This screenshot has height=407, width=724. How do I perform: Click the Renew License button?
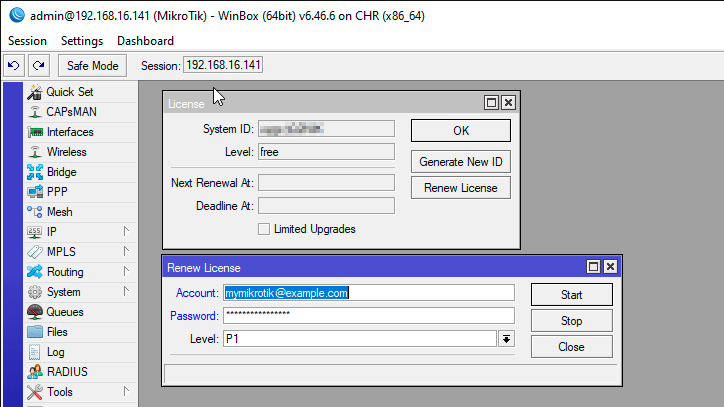pyautogui.click(x=461, y=188)
